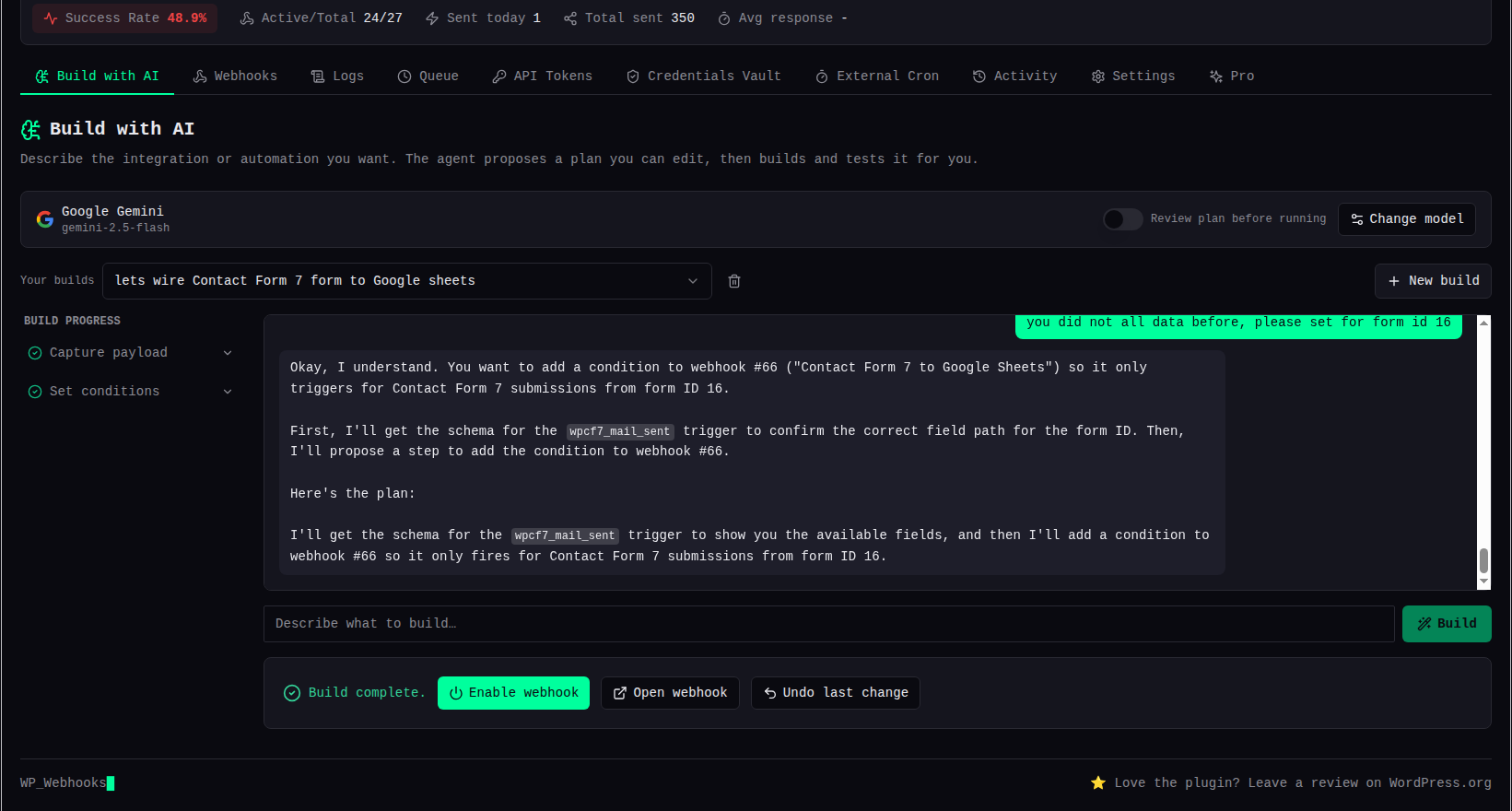Click the Build complete checkmark icon

[292, 693]
